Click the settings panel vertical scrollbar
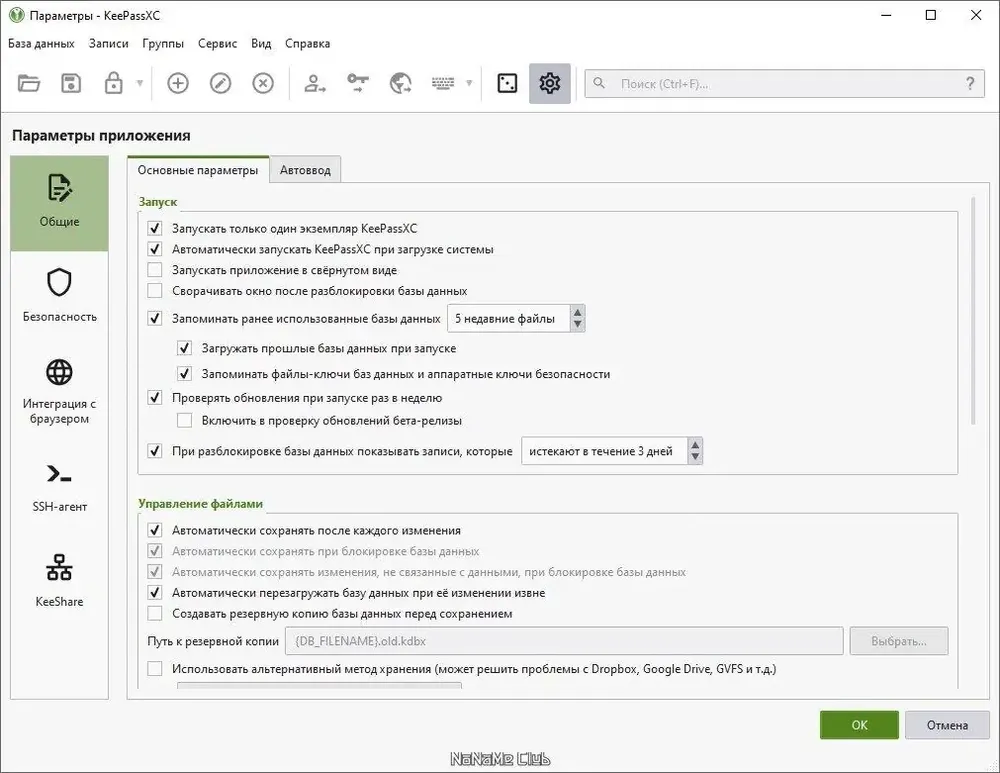The height and width of the screenshot is (773, 1000). [973, 311]
